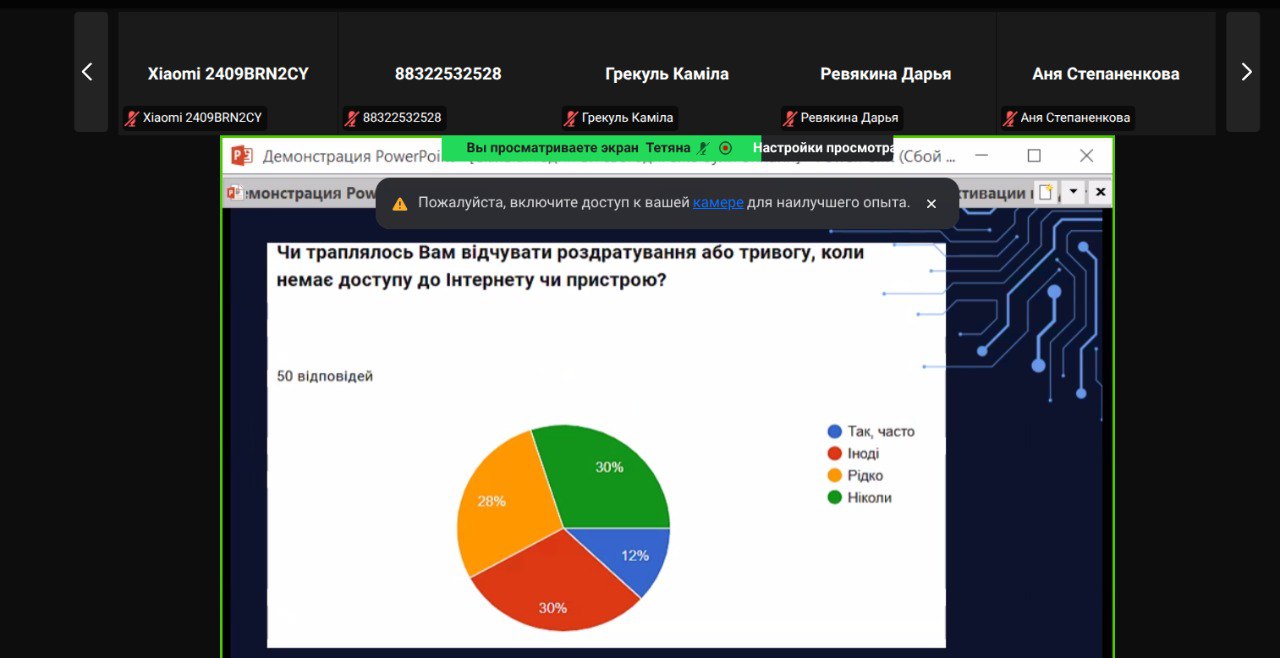1280x658 pixels.
Task: Dismiss the camera access notification
Action: click(931, 203)
